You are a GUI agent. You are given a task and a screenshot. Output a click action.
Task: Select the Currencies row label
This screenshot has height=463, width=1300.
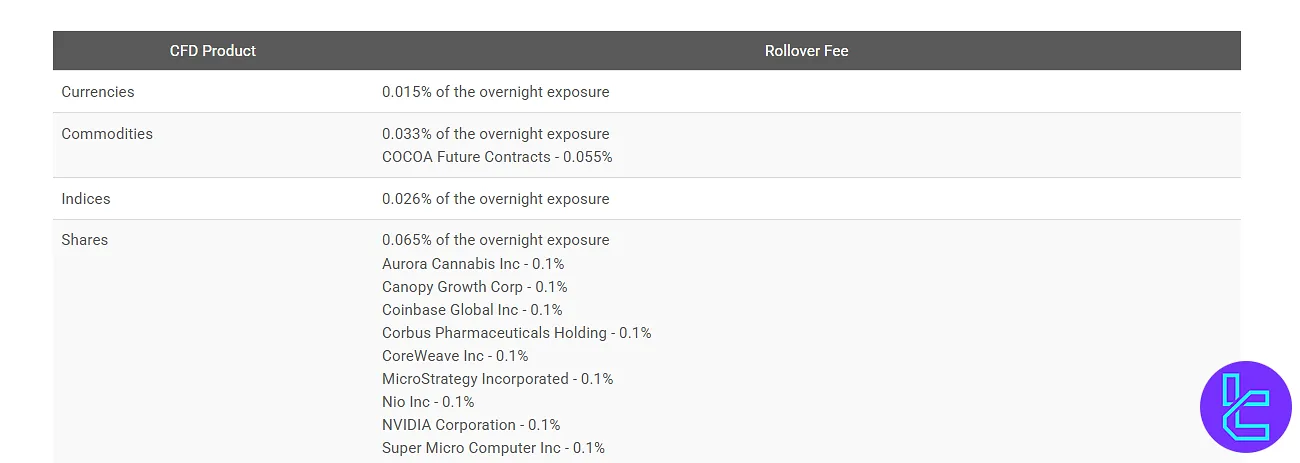98,92
